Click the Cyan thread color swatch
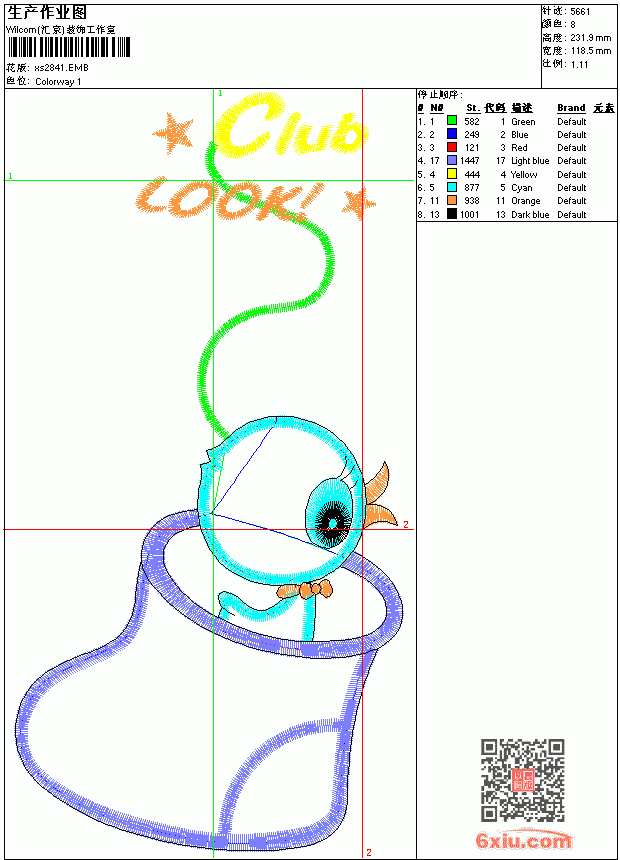This screenshot has width=620, height=860. point(452,187)
